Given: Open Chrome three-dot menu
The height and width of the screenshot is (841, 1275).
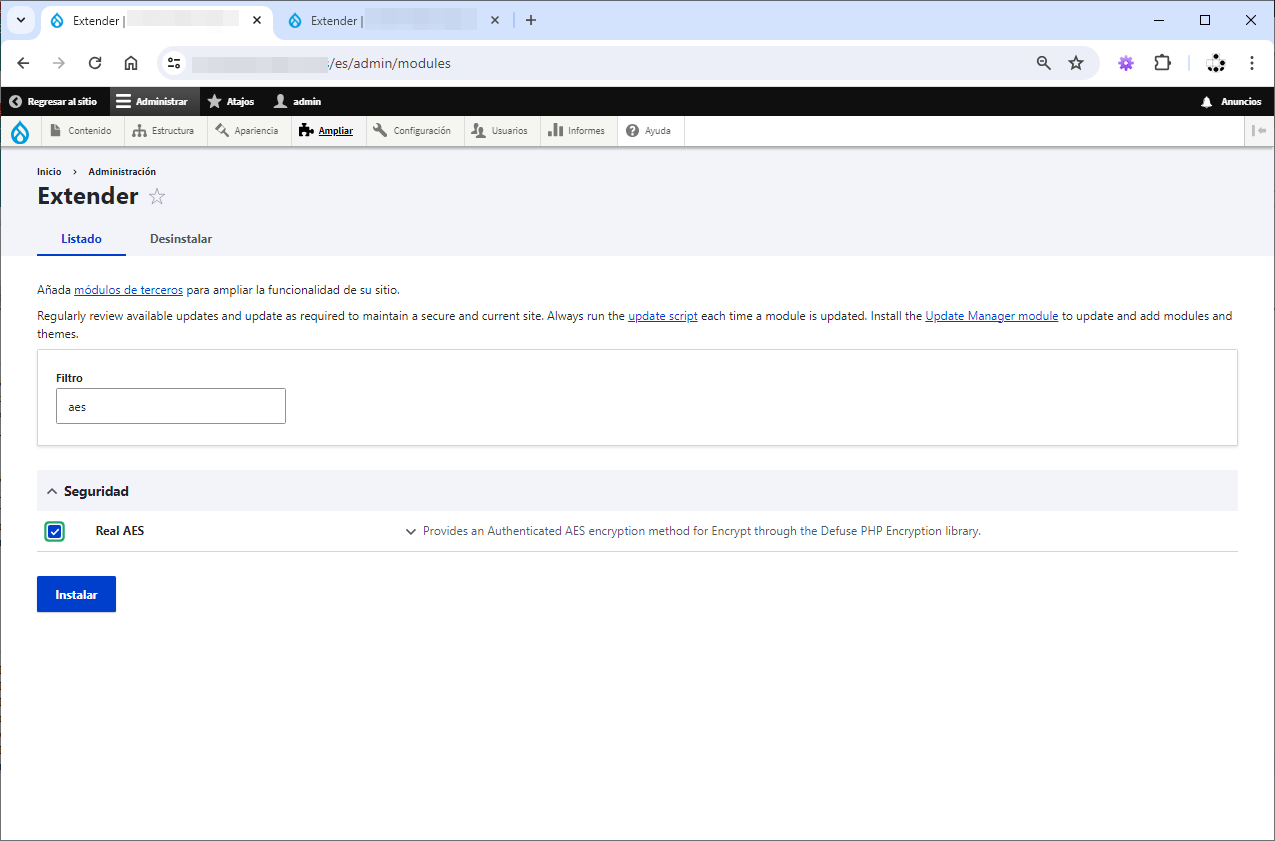Looking at the screenshot, I should tap(1252, 63).
